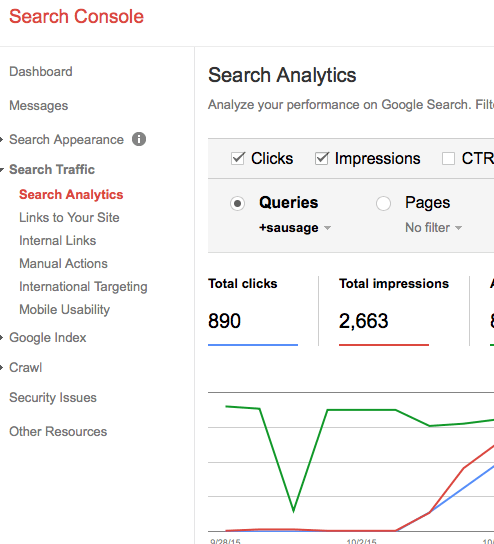The image size is (494, 544).
Task: Open the Pages No filter dropdown
Action: coord(434,228)
